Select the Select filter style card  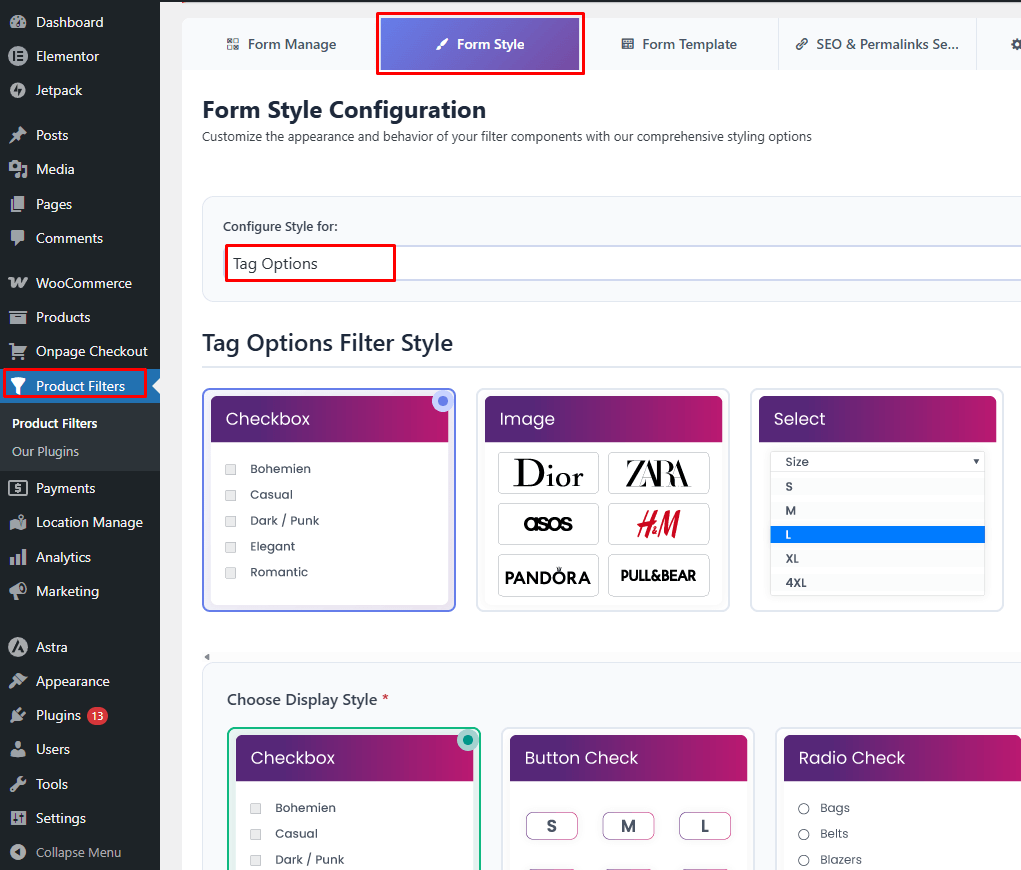[x=877, y=500]
